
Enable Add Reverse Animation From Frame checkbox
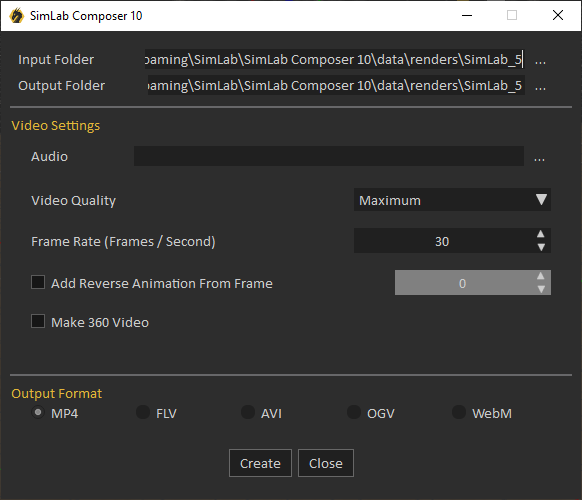click(x=38, y=282)
